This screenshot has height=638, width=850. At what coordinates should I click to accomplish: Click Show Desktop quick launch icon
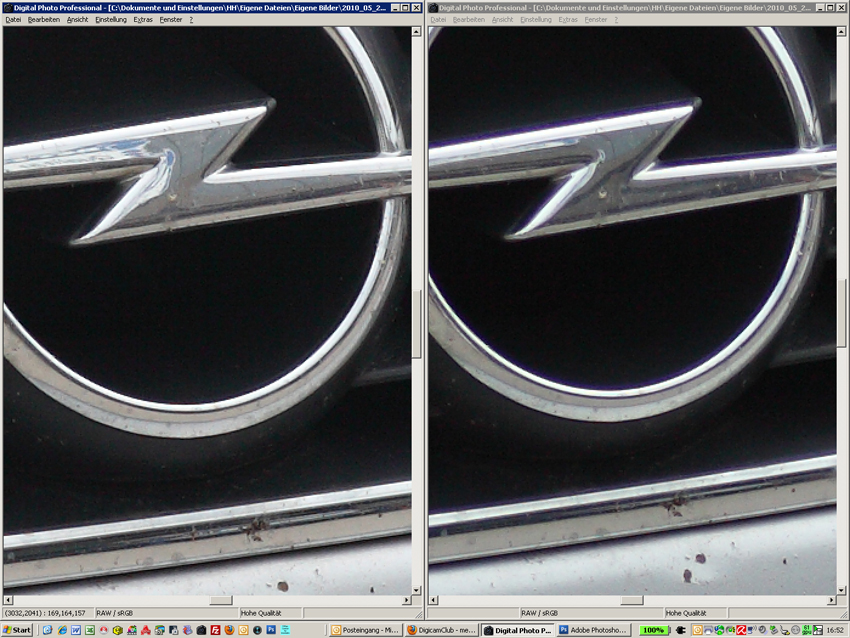[x=48, y=630]
